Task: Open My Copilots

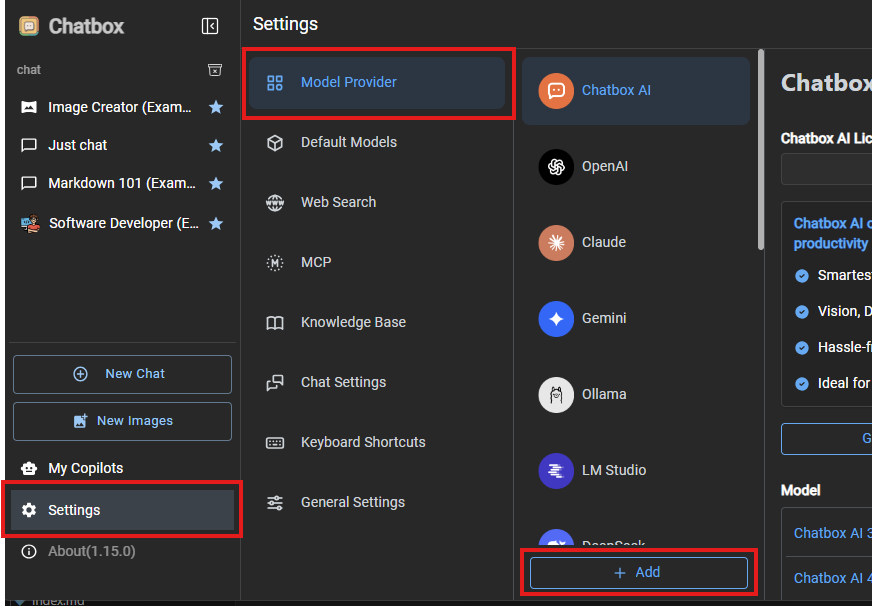Action: (122, 468)
